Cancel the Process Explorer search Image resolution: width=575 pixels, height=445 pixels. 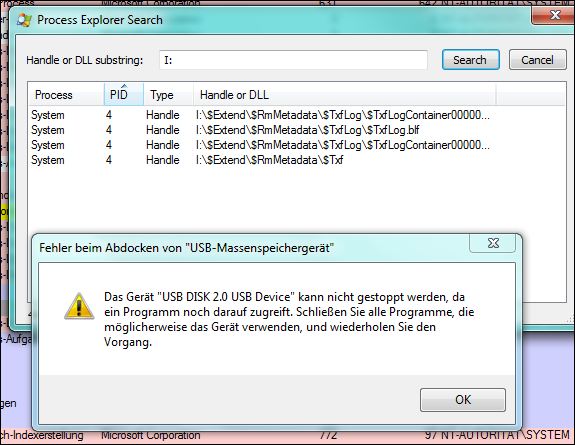click(x=537, y=60)
